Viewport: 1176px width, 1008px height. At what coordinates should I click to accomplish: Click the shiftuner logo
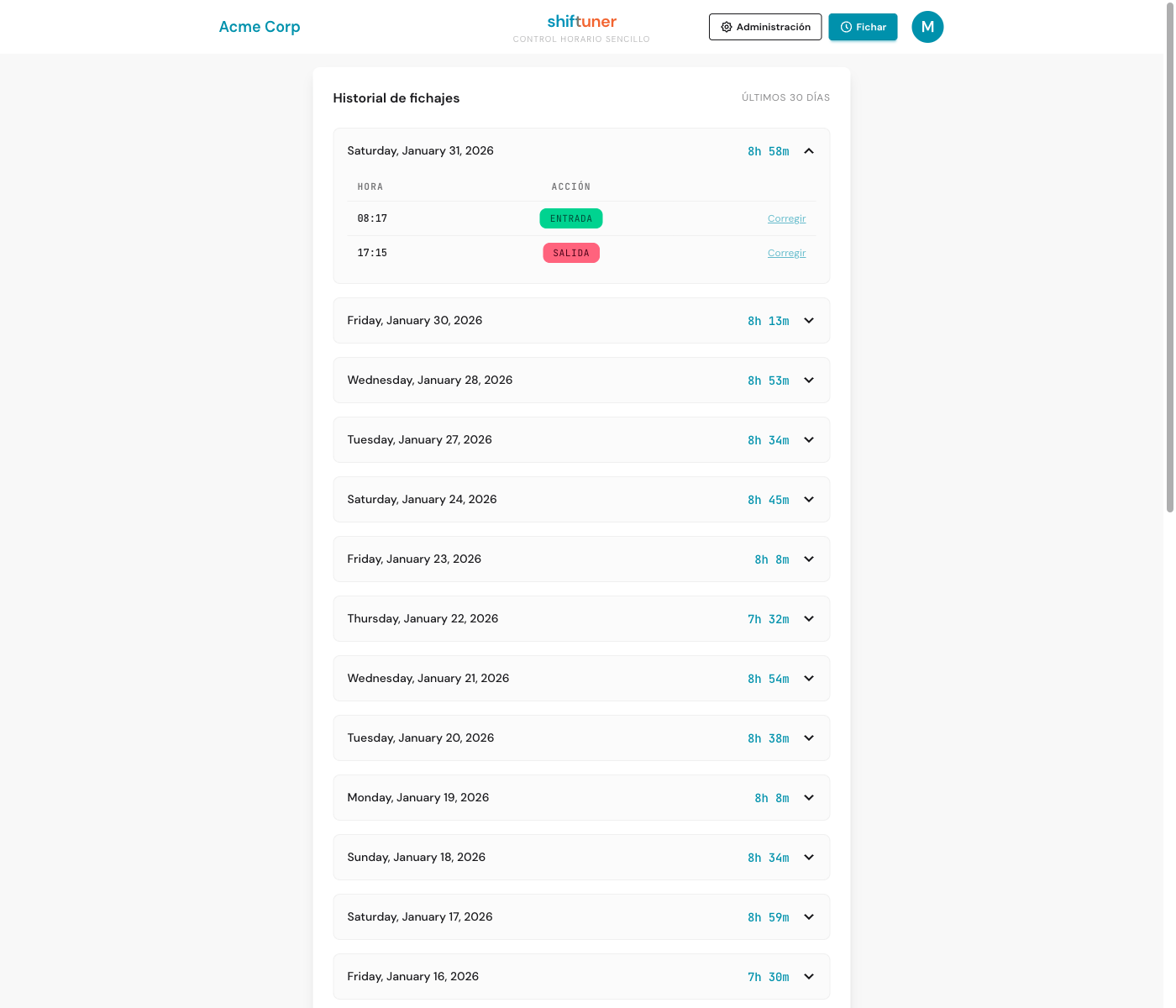581,22
